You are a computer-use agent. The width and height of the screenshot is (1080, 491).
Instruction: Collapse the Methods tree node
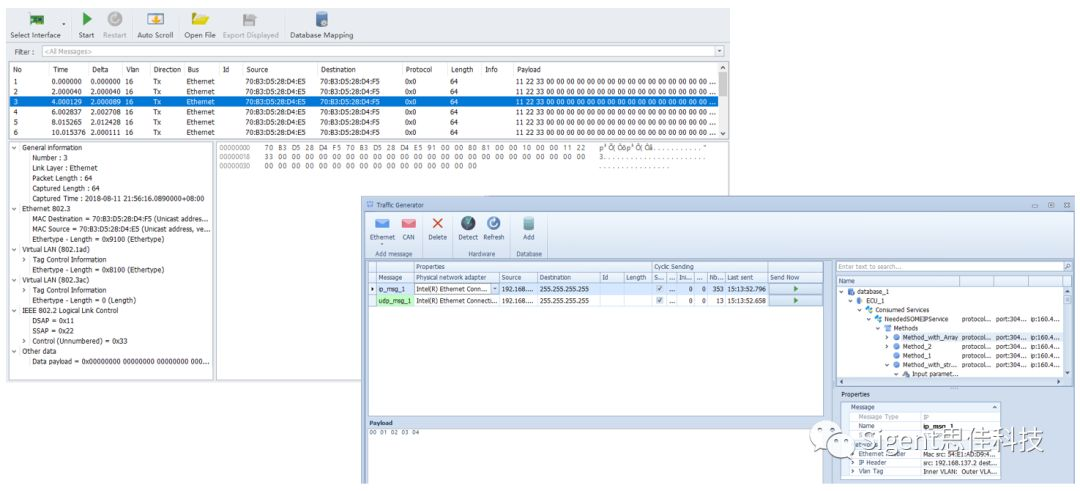[878, 328]
